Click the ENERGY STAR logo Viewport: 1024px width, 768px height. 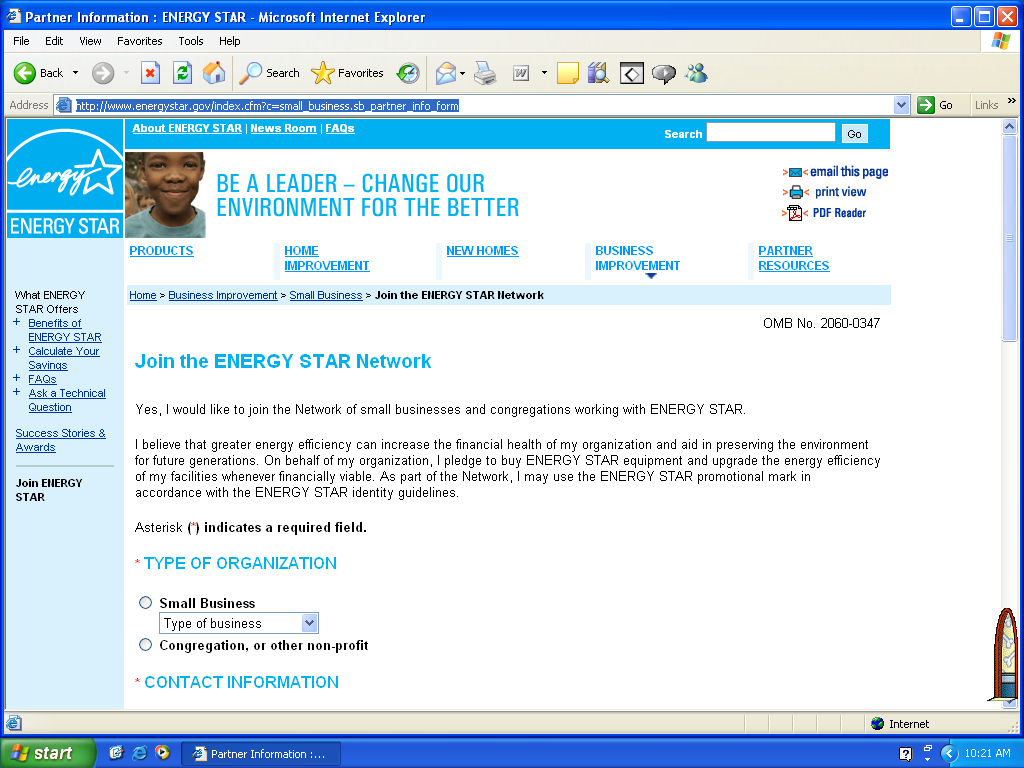coord(65,178)
